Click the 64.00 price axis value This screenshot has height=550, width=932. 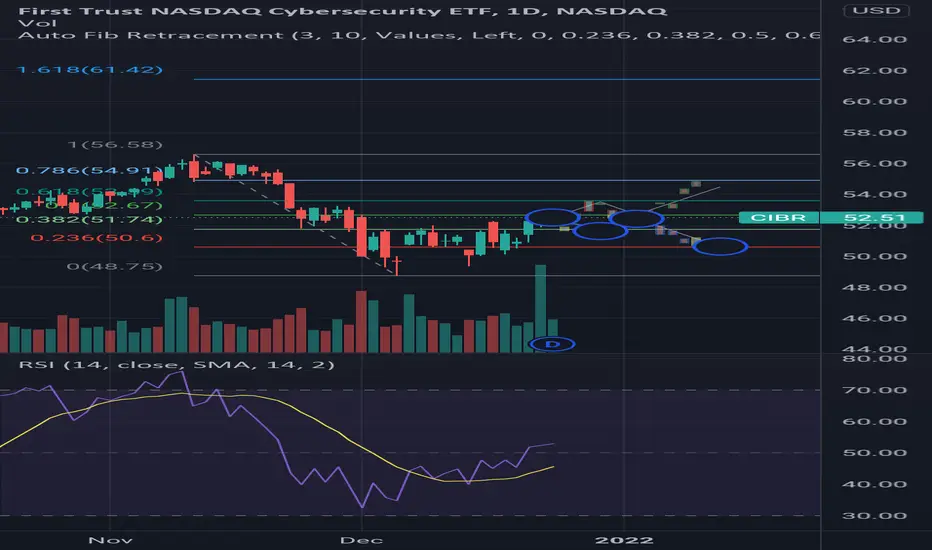pos(874,39)
